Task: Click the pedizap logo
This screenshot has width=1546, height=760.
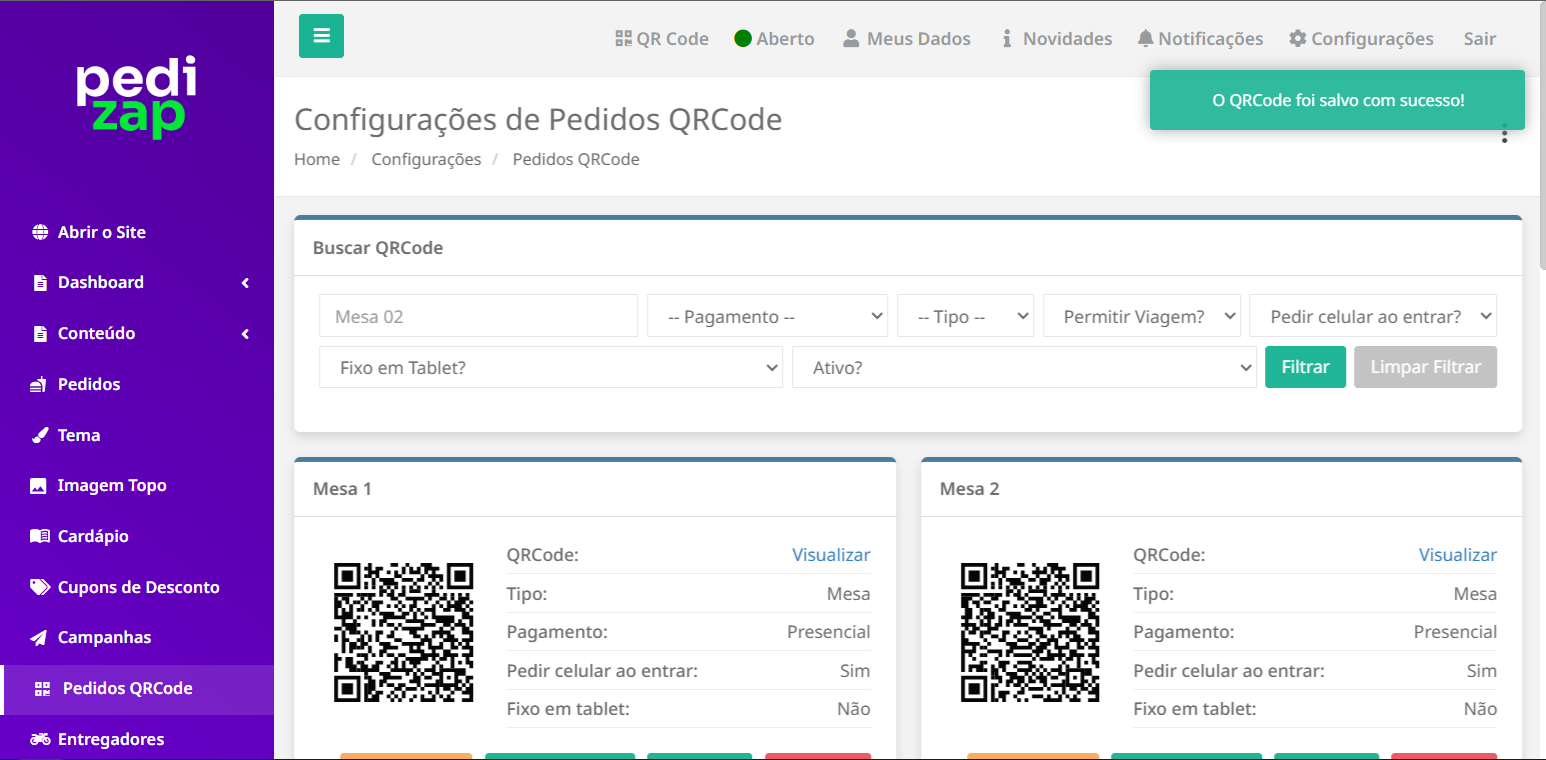Action: click(x=137, y=97)
